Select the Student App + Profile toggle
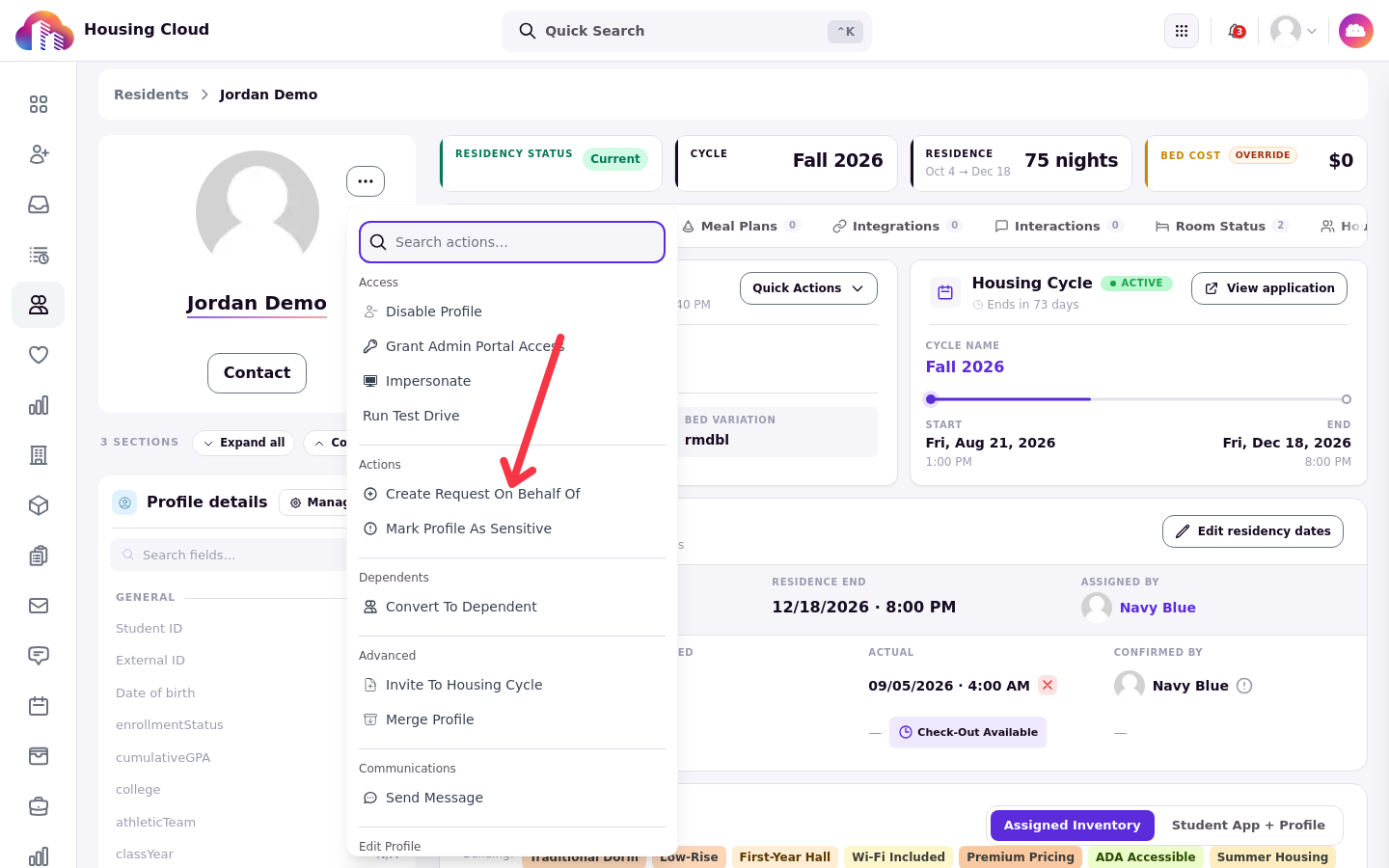The height and width of the screenshot is (868, 1389). (1248, 826)
